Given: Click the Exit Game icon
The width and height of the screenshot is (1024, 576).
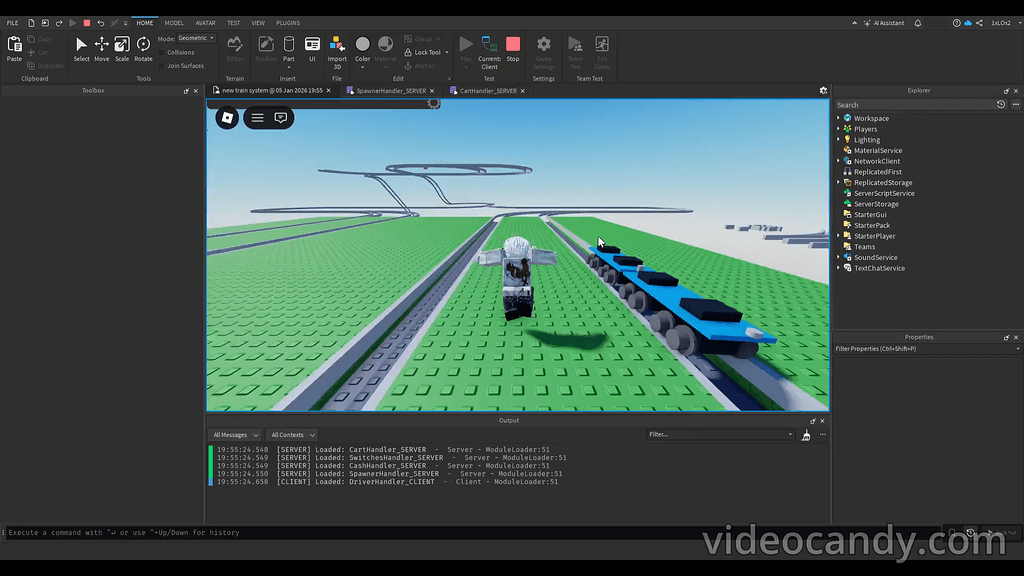Looking at the screenshot, I should tap(602, 44).
